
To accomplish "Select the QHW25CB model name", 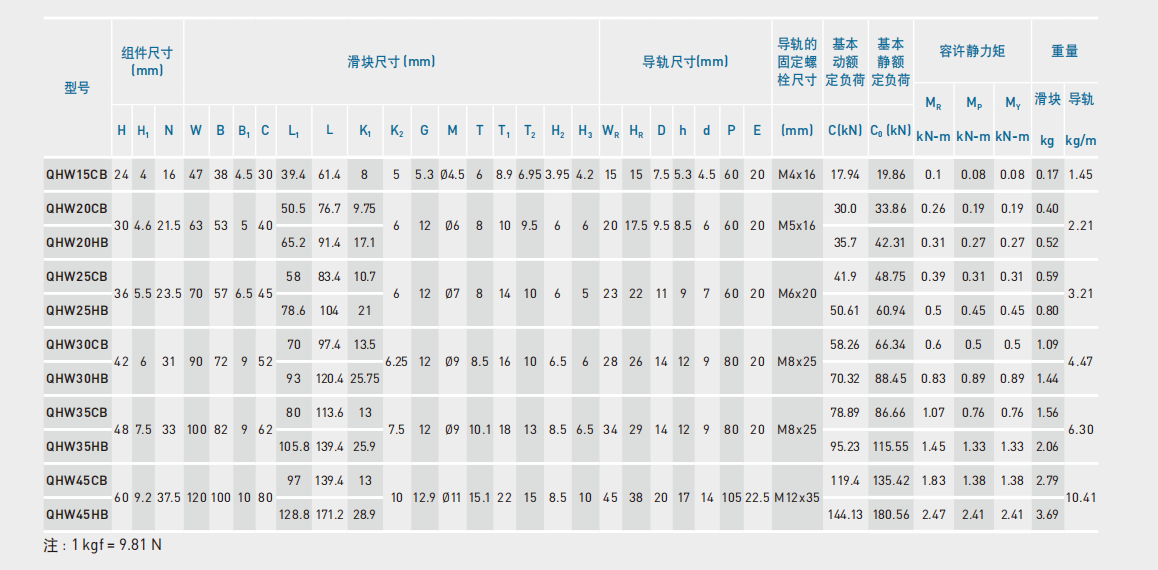I will click(x=77, y=277).
